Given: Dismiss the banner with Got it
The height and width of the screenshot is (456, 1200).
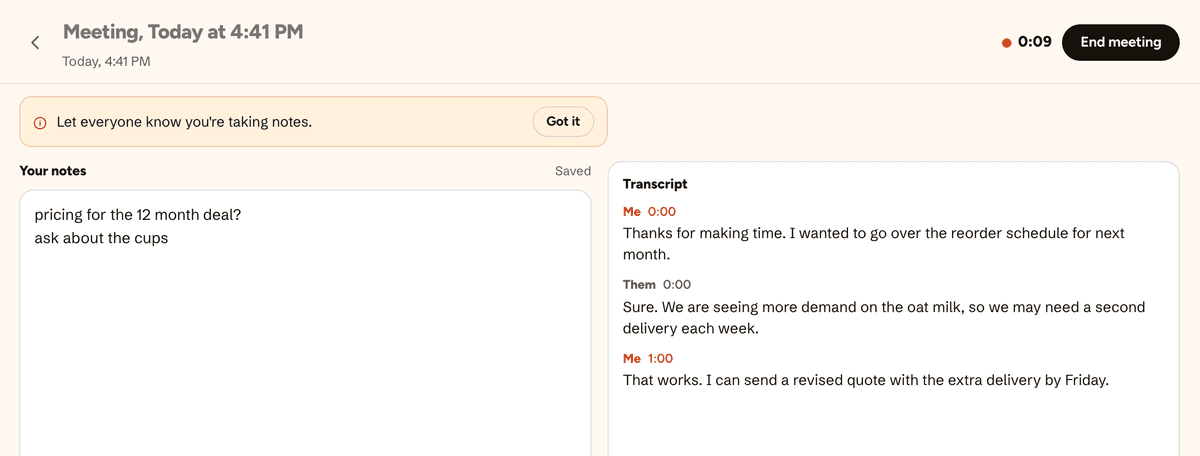Looking at the screenshot, I should click(563, 121).
